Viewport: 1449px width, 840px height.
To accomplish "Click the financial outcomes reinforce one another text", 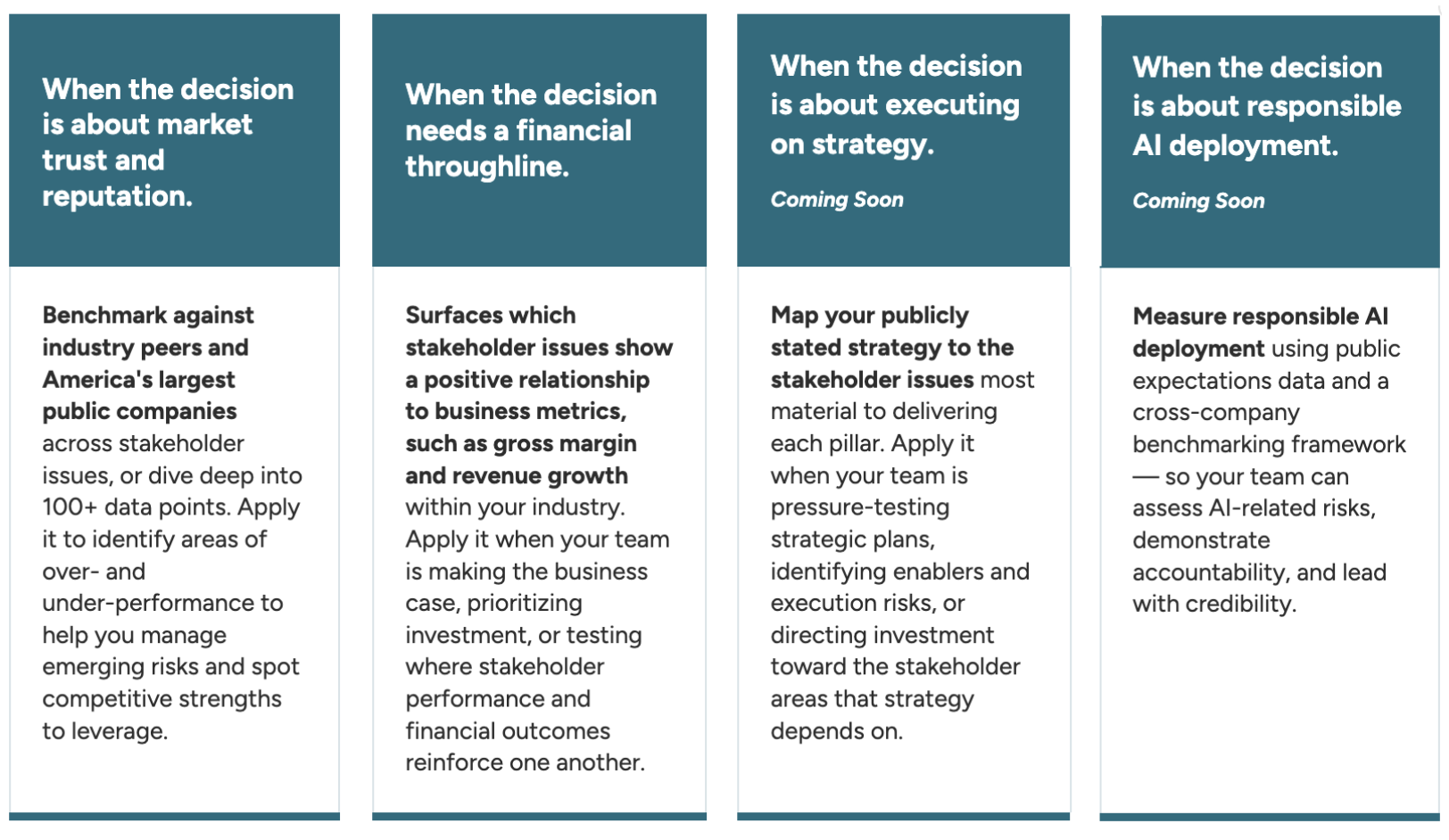I will coord(525,747).
